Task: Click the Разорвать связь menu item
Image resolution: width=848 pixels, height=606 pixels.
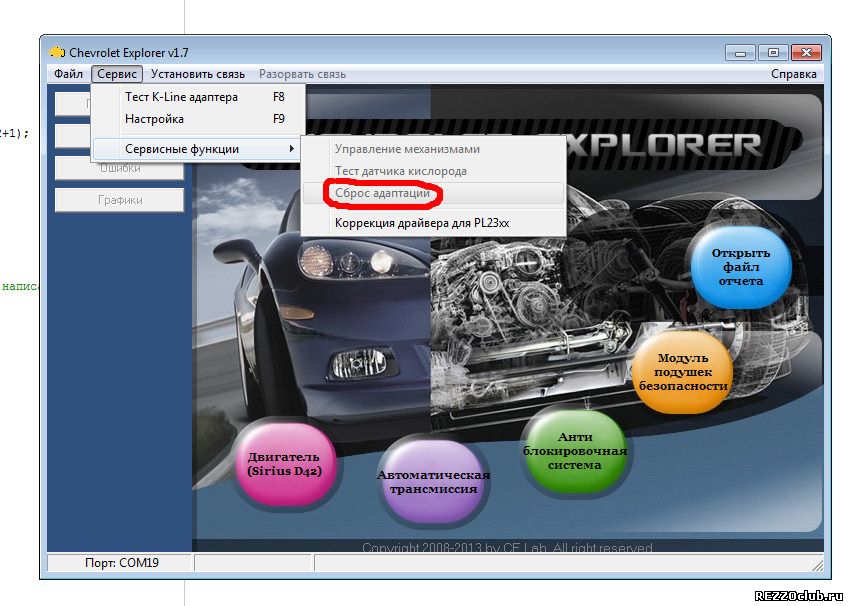Action: [x=302, y=74]
